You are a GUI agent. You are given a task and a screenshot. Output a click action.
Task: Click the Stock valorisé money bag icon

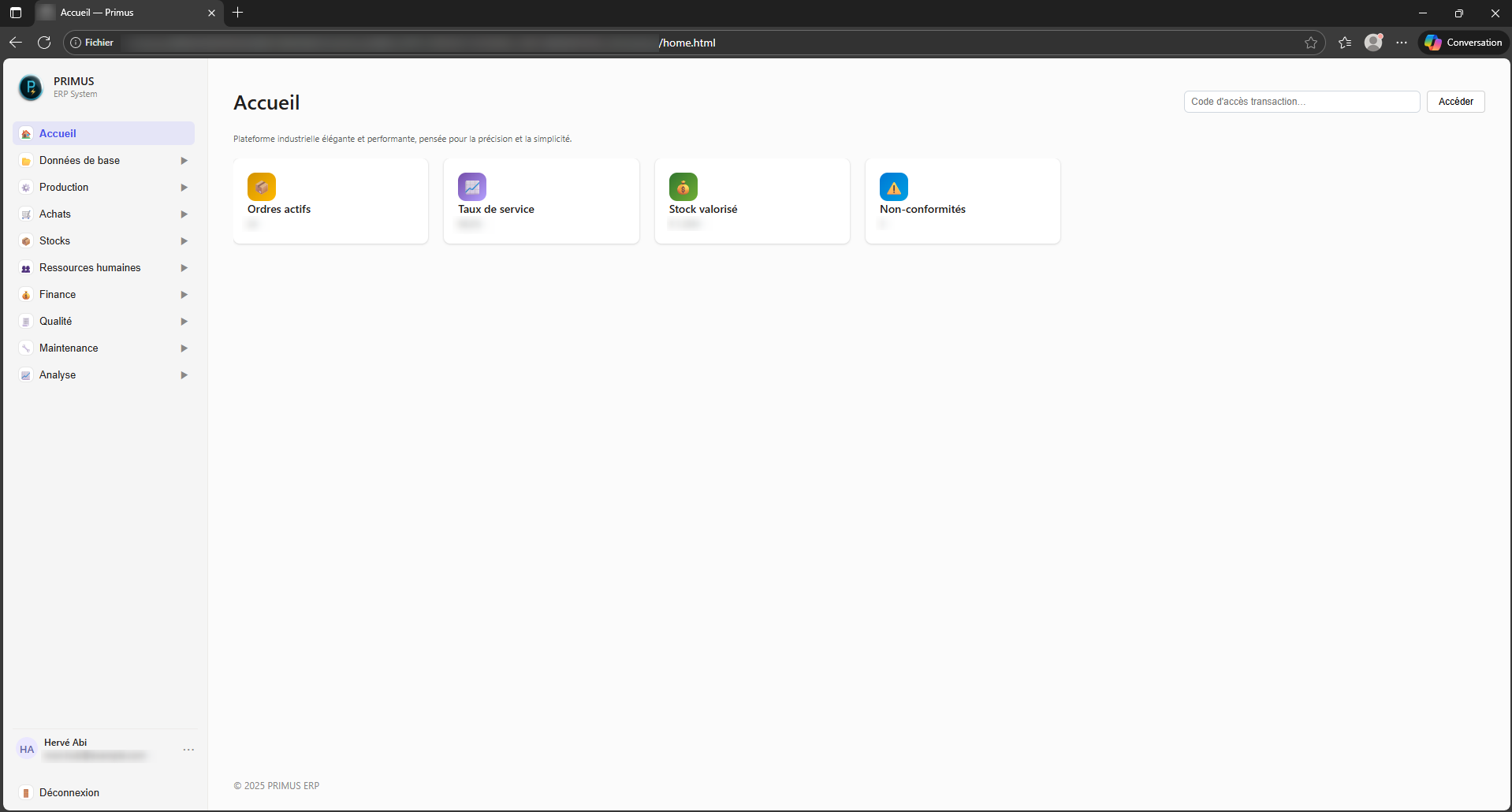pyautogui.click(x=683, y=187)
